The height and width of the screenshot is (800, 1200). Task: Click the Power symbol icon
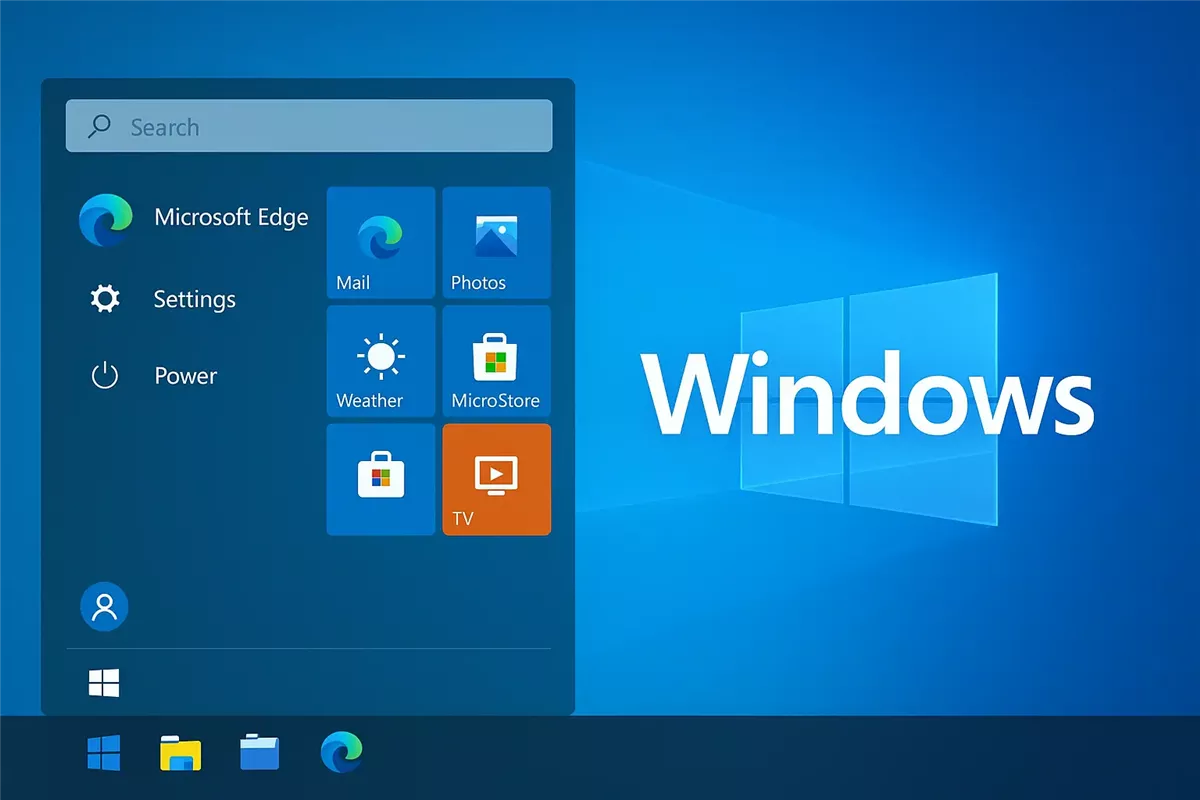click(x=105, y=376)
